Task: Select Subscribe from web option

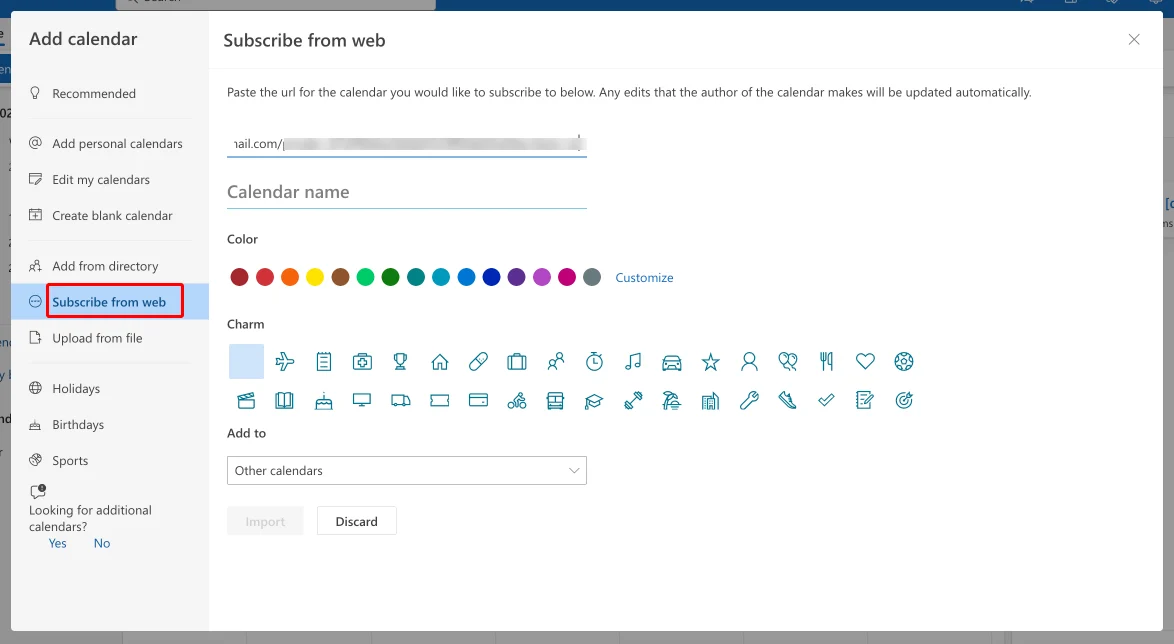Action: (x=110, y=302)
